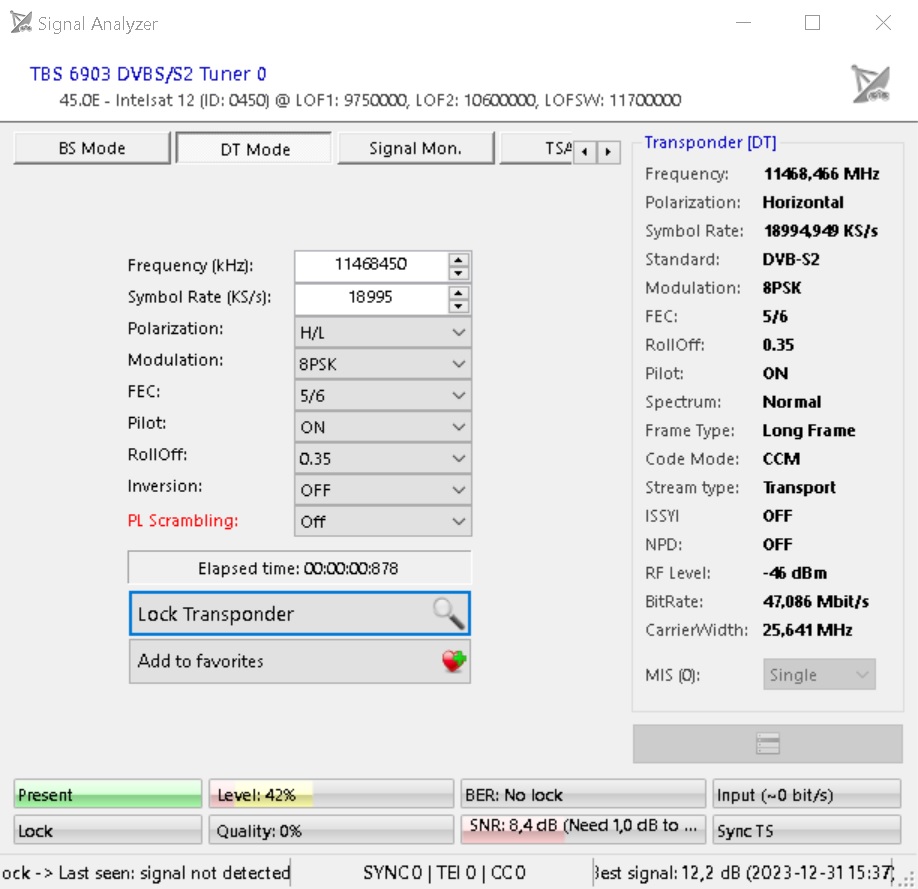Click the Lock Transponder button

[x=300, y=613]
